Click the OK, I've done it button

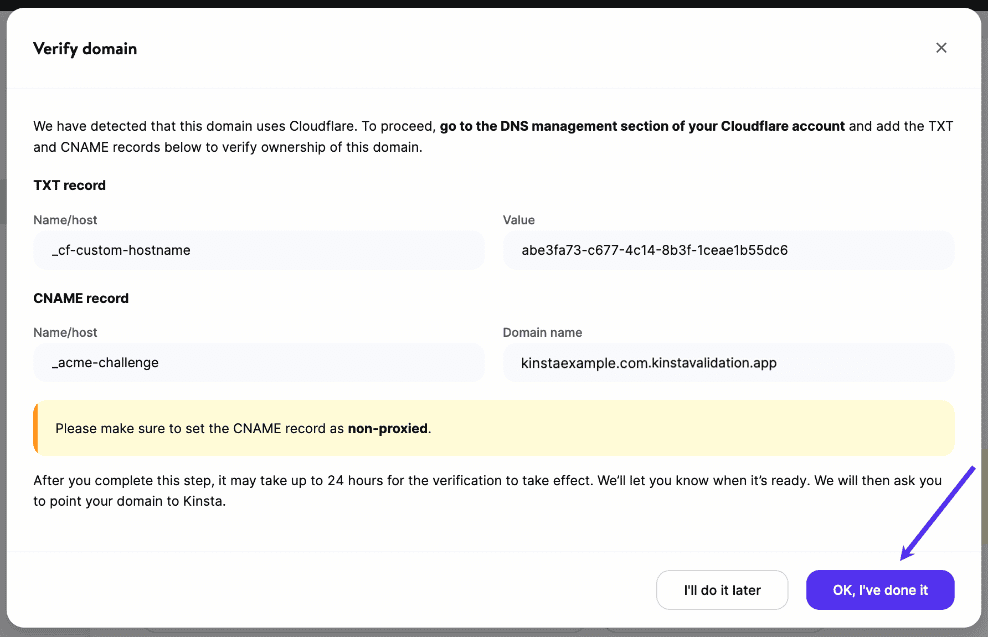coord(880,590)
